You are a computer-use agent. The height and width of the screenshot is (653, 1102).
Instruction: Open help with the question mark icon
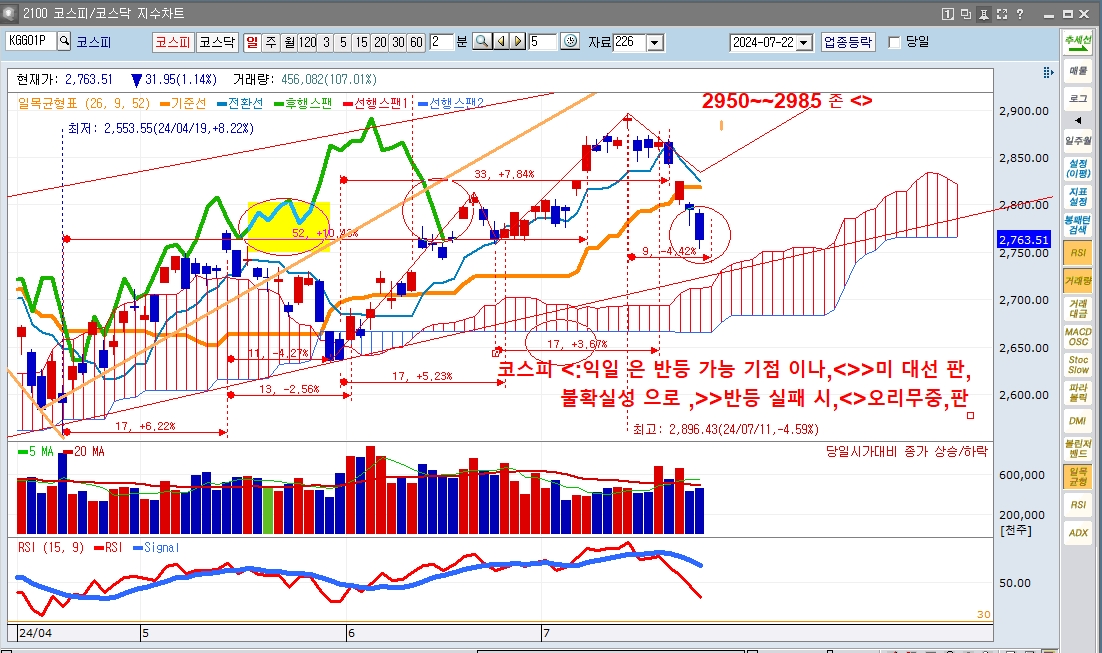pyautogui.click(x=1020, y=13)
